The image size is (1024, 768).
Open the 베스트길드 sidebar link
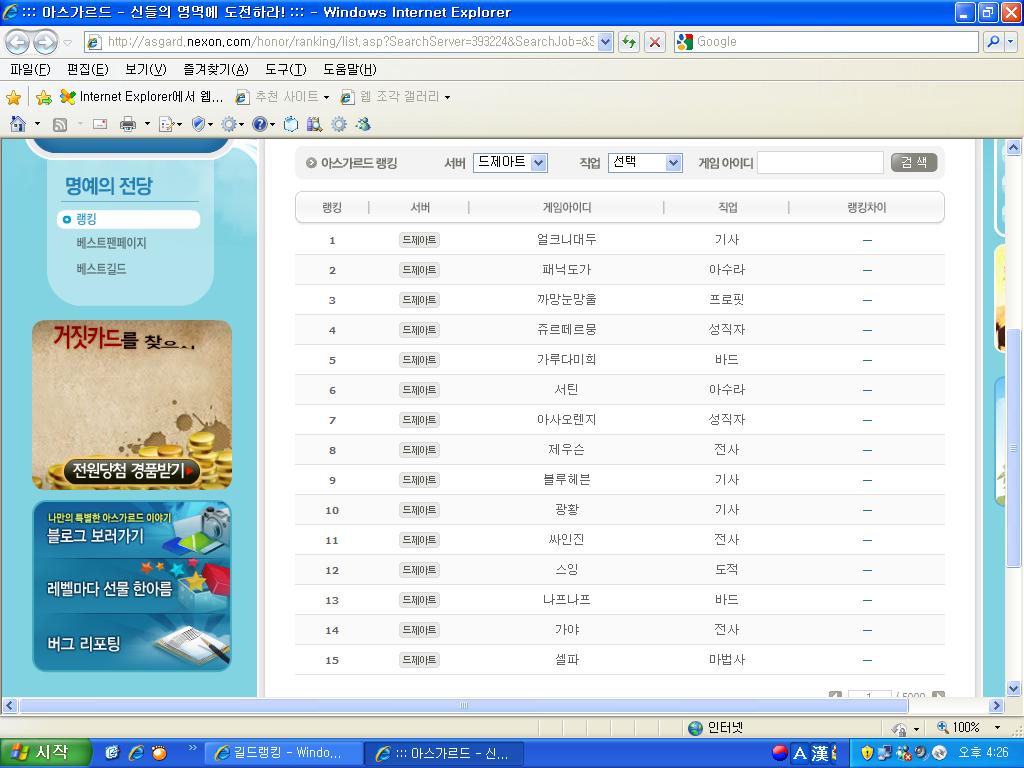tap(101, 269)
